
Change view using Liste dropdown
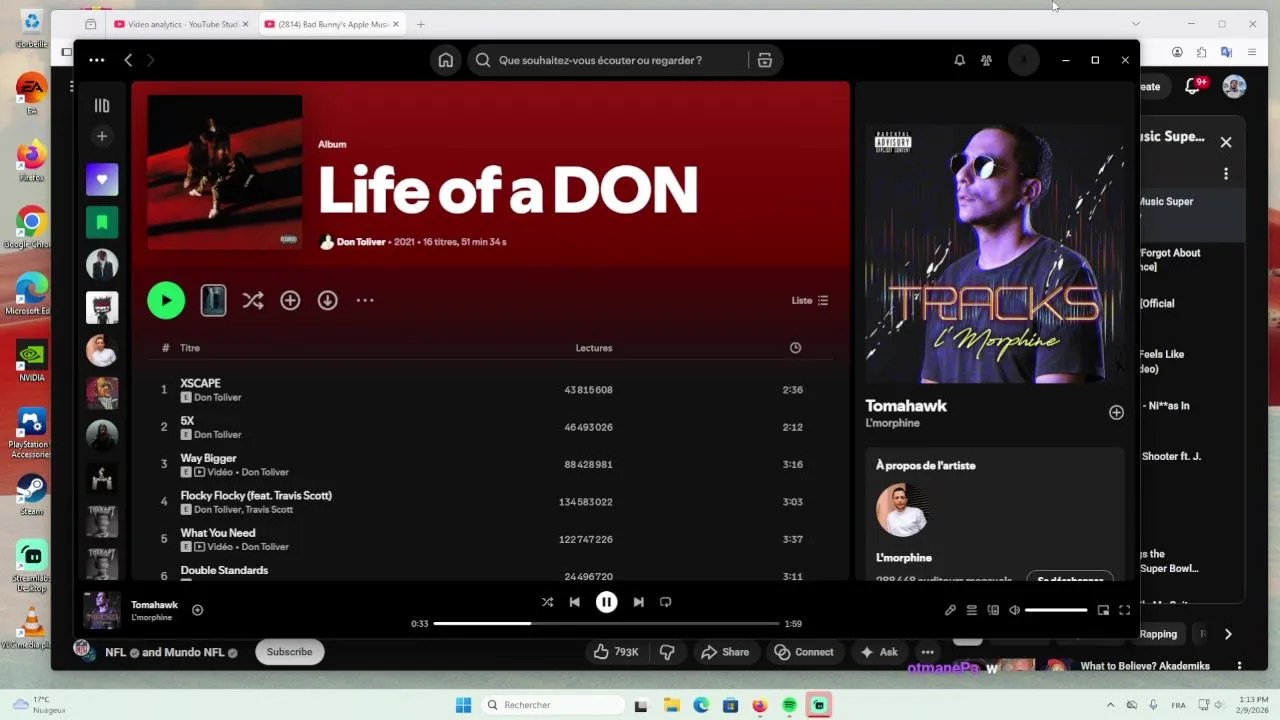click(x=810, y=300)
